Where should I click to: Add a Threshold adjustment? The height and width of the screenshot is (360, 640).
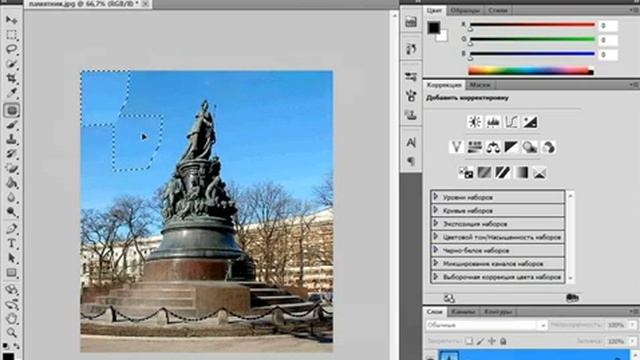pyautogui.click(x=503, y=173)
